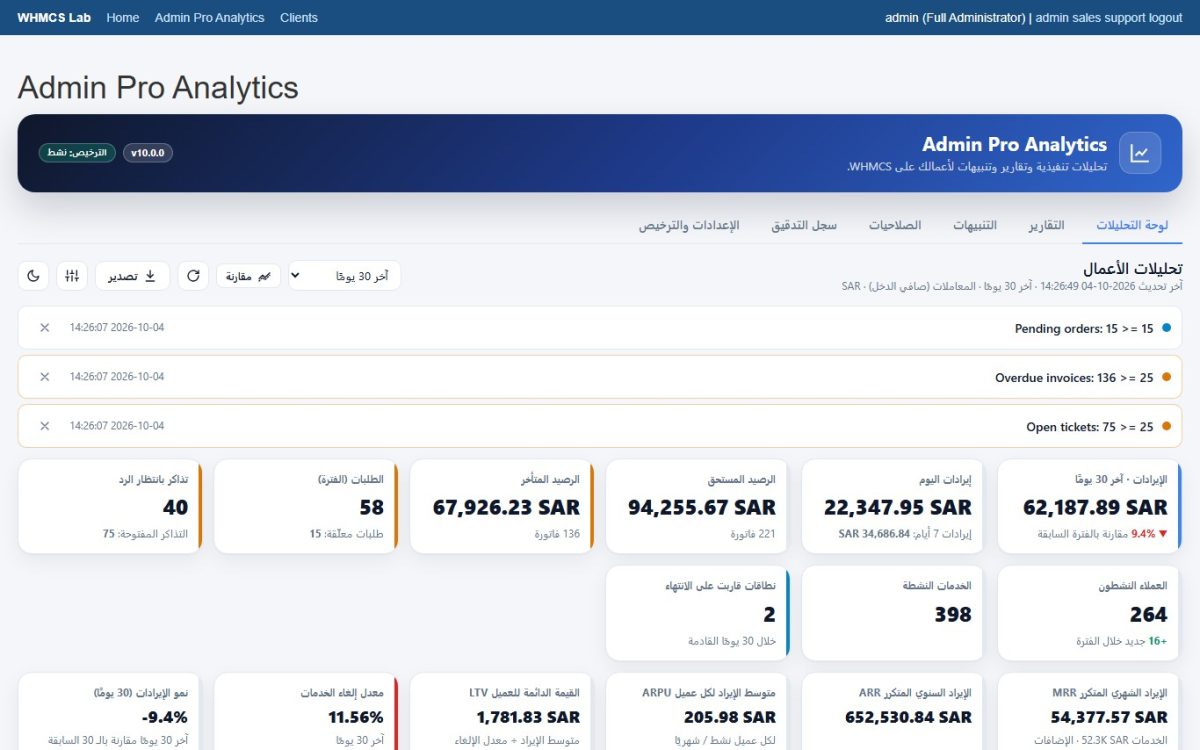Toggle the مقارنة comparison button
The height and width of the screenshot is (750, 1200).
(x=249, y=275)
